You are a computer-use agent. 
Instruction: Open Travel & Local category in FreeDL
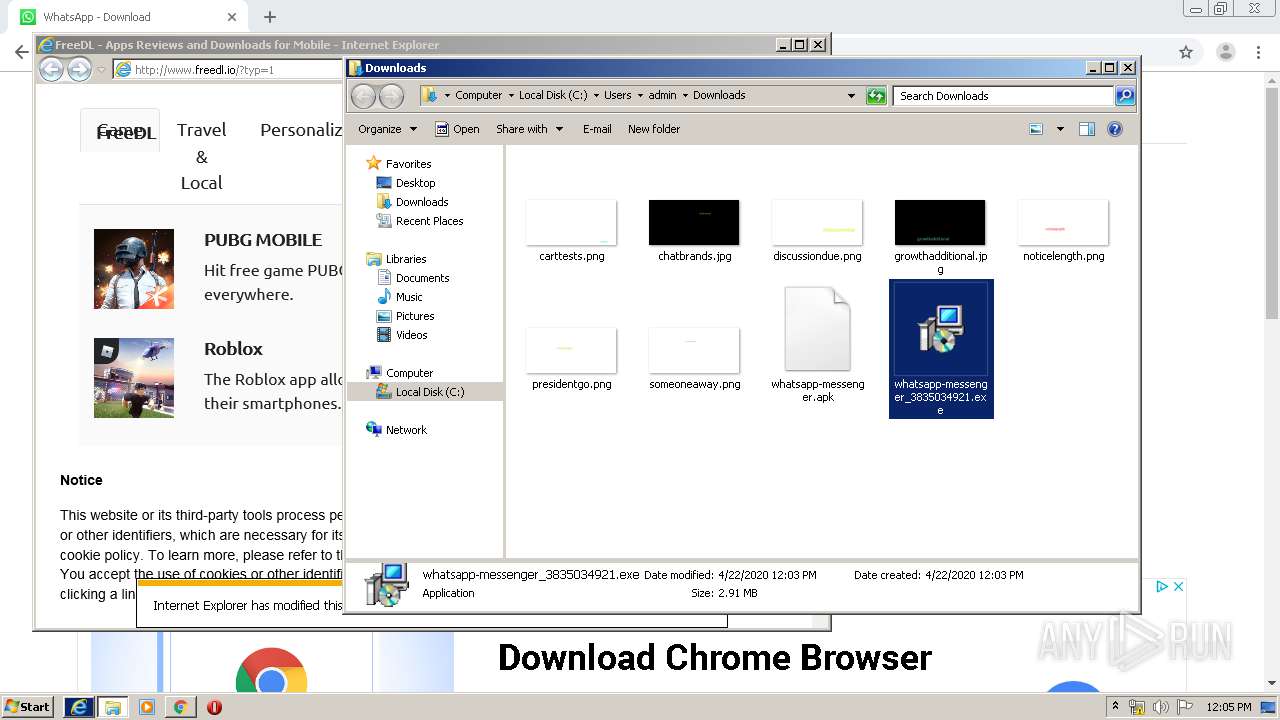201,156
